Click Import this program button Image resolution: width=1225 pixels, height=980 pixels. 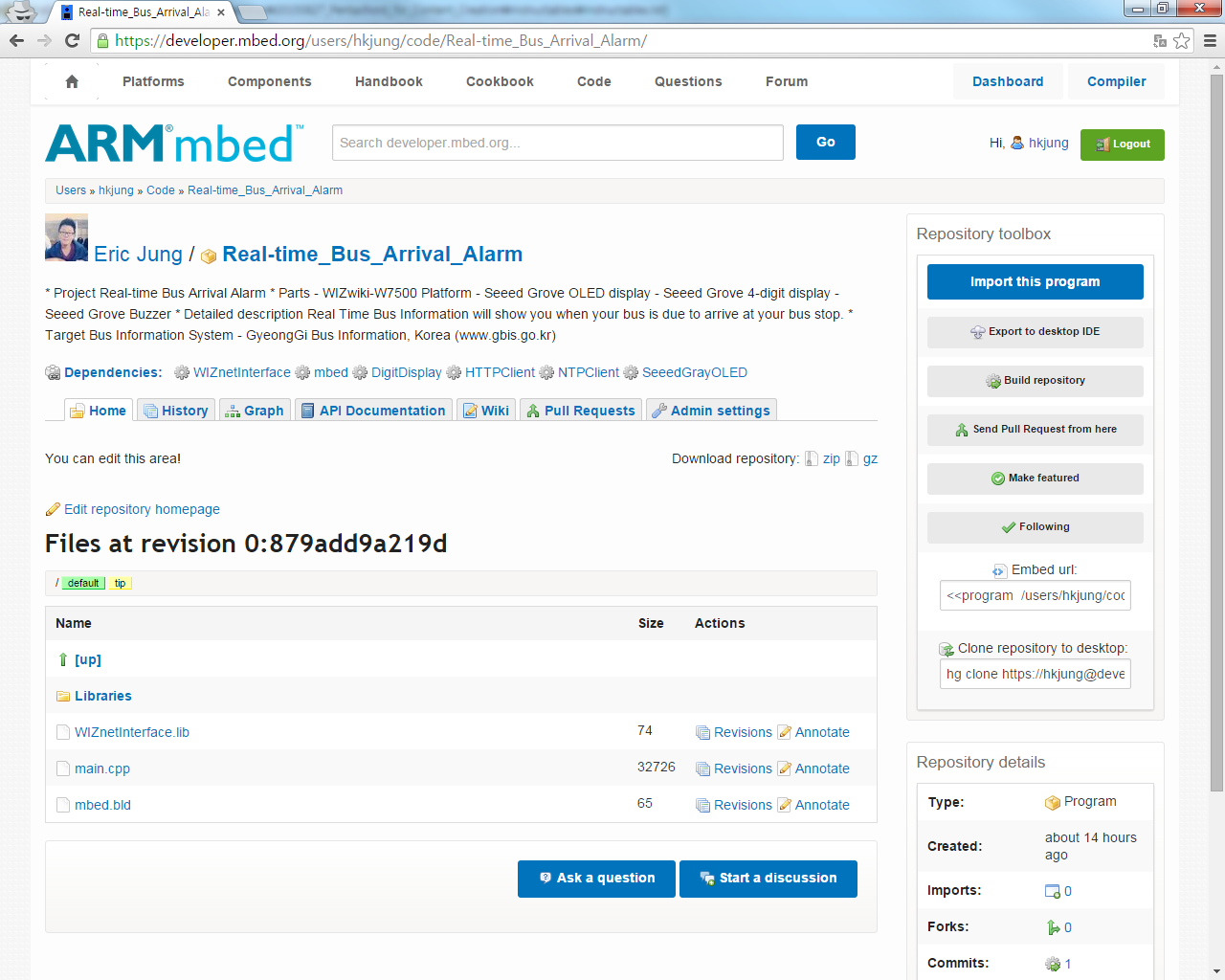[1035, 281]
